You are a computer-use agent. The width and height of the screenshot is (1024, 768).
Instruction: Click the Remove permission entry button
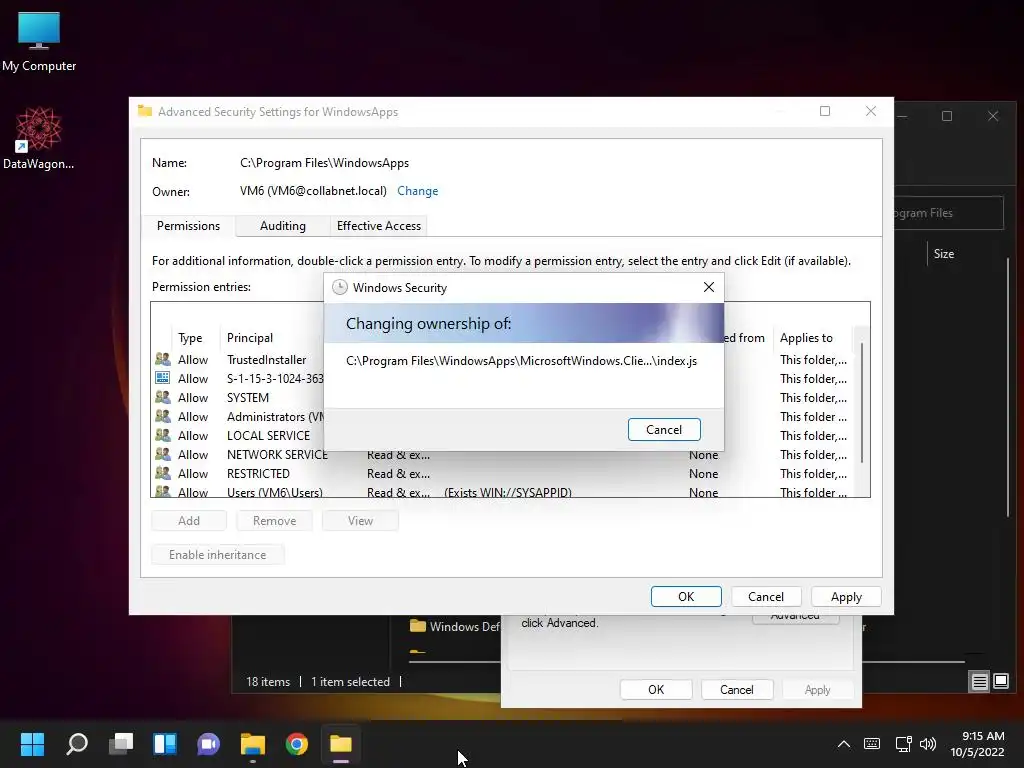point(274,520)
